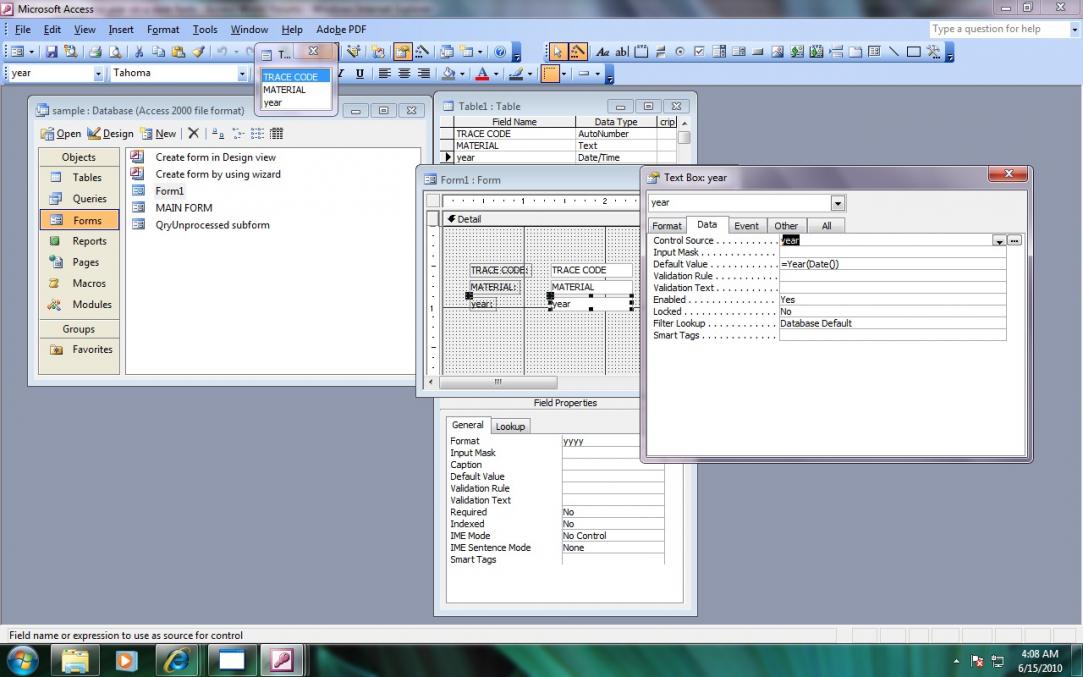
Task: Toggle the Select Objects pointer tool
Action: pyautogui.click(x=557, y=52)
